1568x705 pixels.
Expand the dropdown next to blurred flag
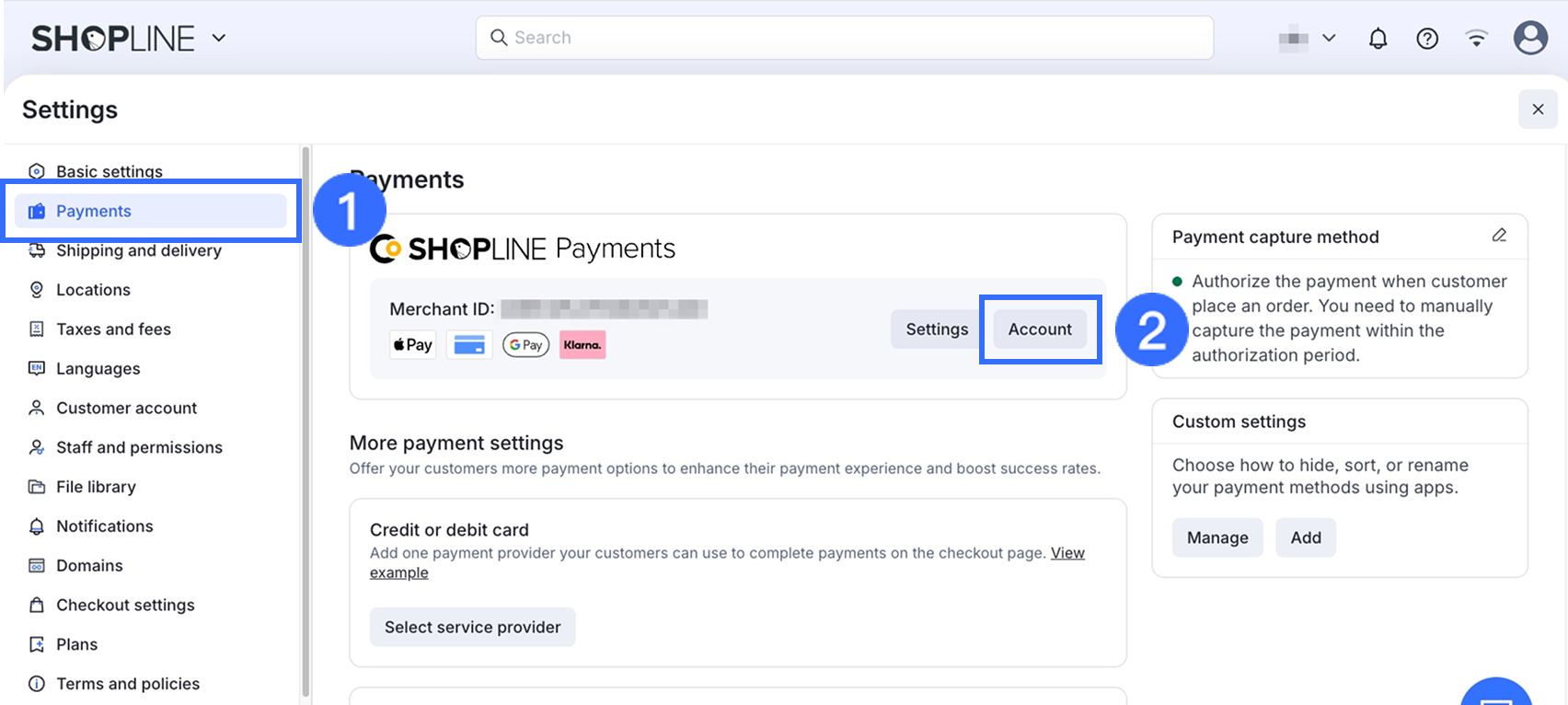pos(1329,39)
